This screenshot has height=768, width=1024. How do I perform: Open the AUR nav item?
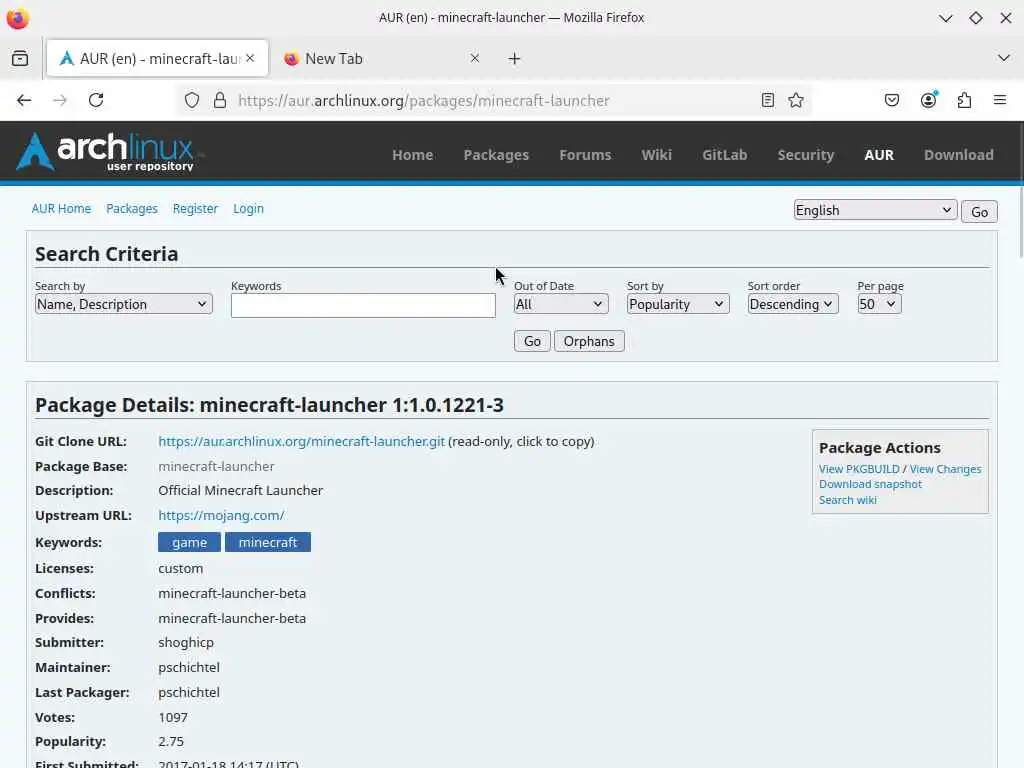pyautogui.click(x=878, y=155)
